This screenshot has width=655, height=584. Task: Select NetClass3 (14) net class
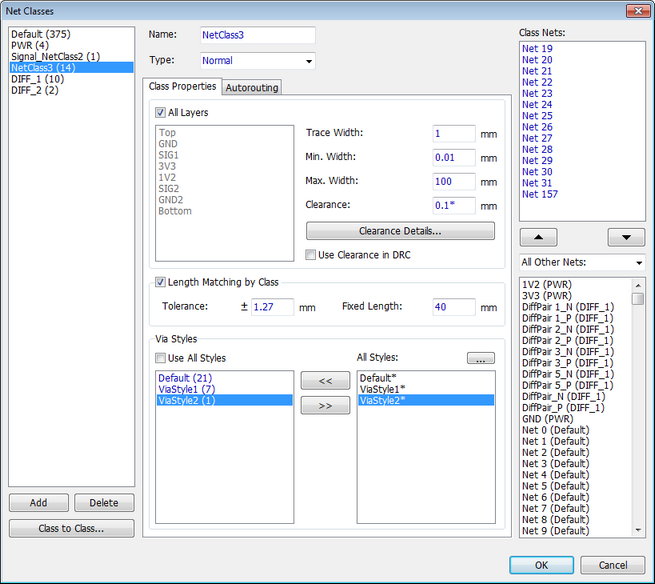(71, 68)
